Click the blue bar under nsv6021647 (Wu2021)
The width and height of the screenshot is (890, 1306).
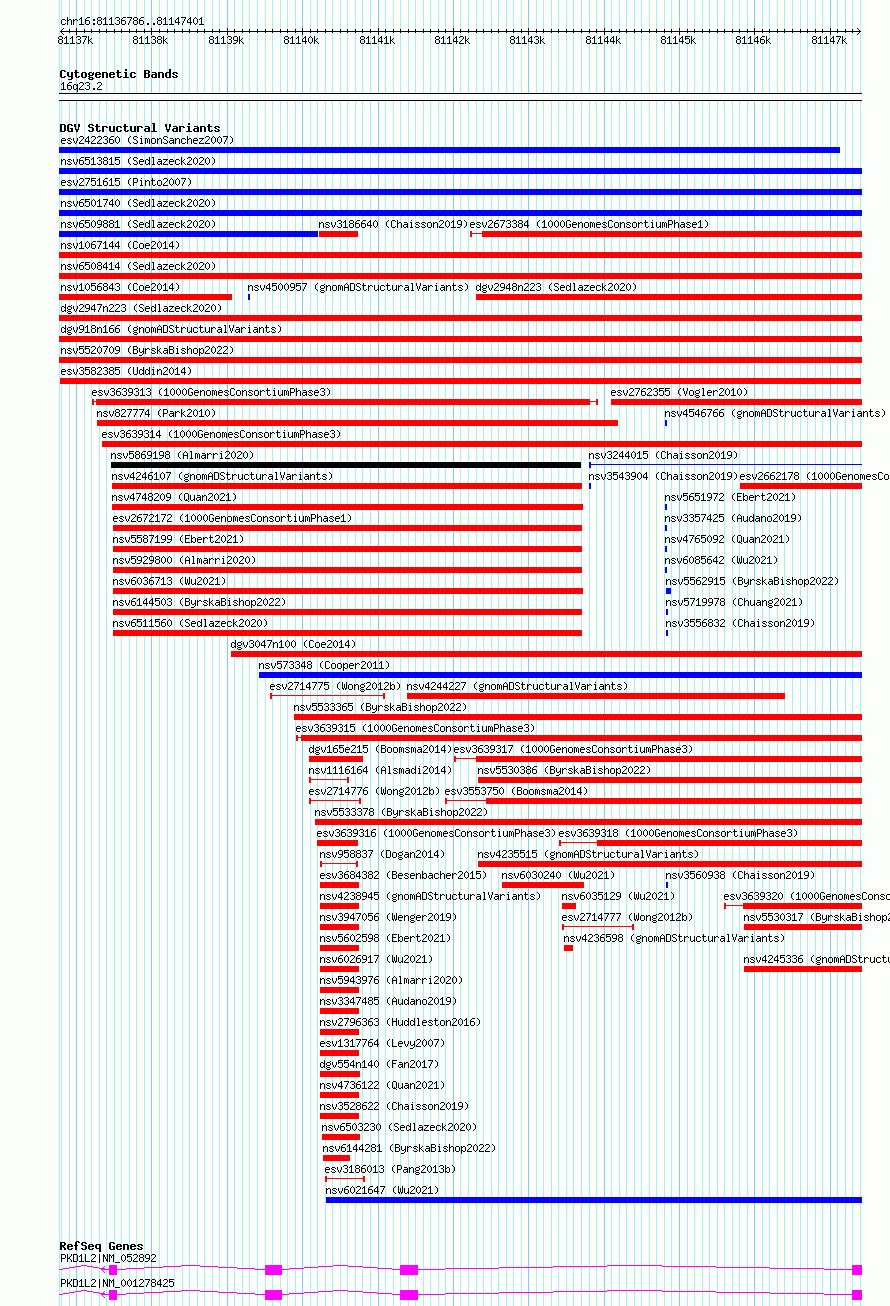pos(594,1200)
